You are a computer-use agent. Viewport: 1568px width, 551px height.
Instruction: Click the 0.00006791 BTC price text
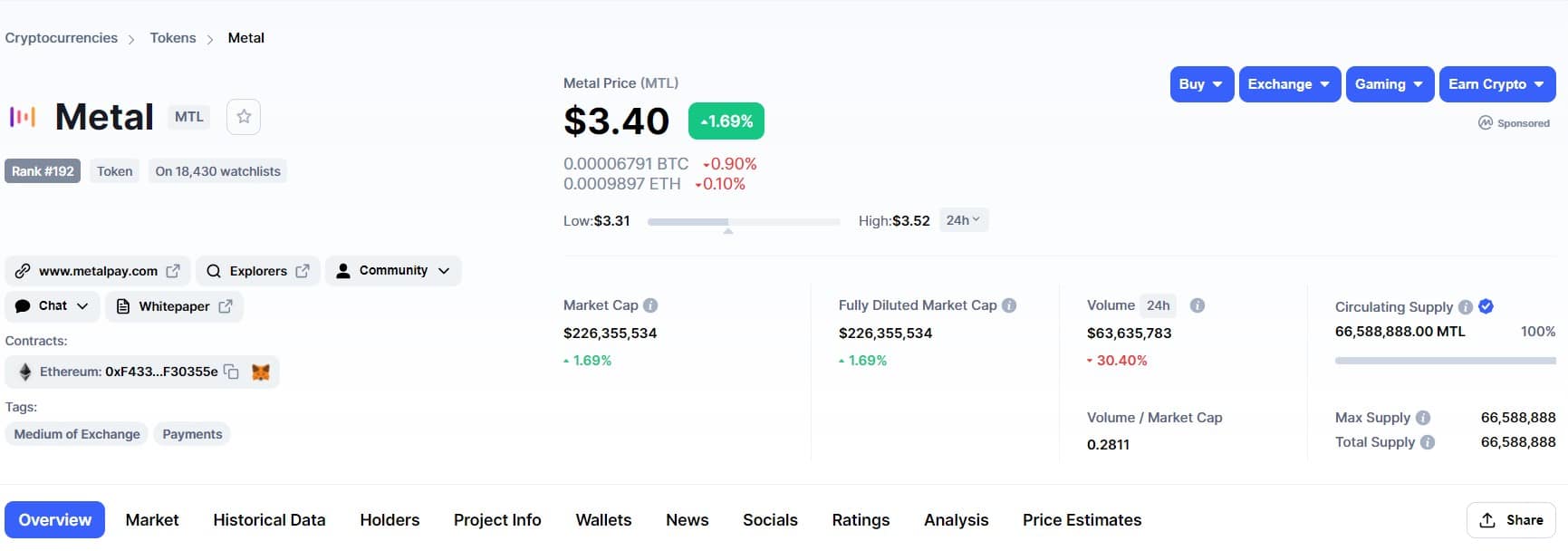(626, 164)
